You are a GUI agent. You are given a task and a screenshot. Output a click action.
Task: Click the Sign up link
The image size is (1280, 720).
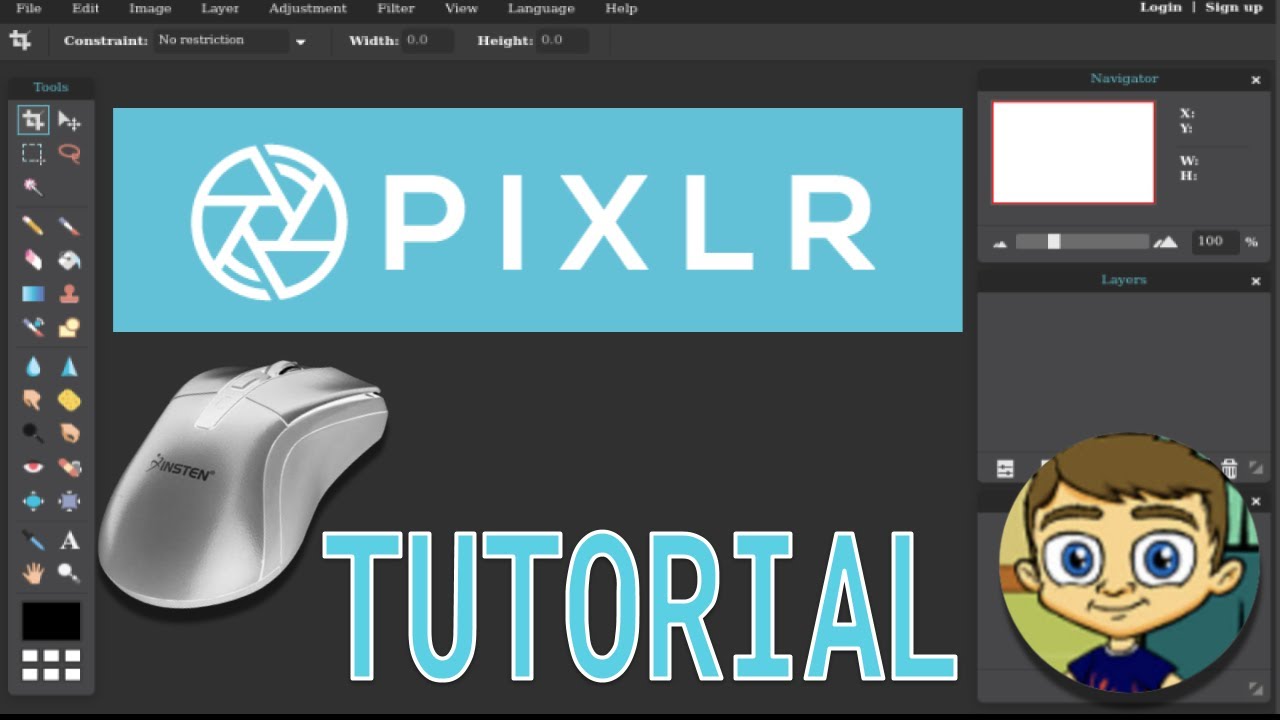pyautogui.click(x=1234, y=7)
